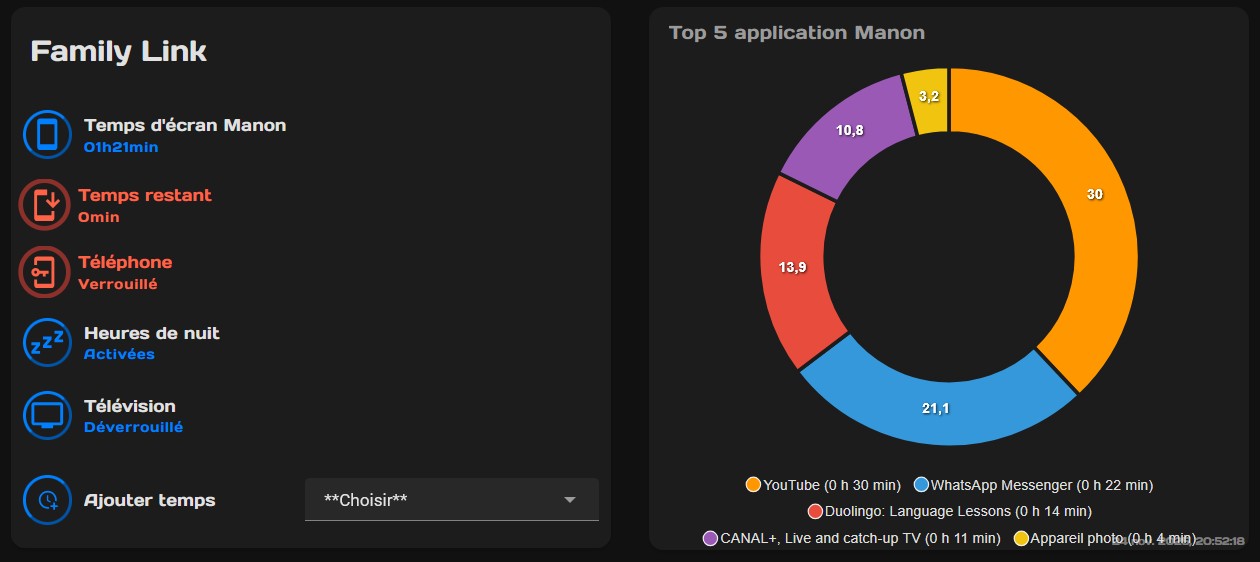Click the purple CANAL+ legend swatch

pos(711,538)
